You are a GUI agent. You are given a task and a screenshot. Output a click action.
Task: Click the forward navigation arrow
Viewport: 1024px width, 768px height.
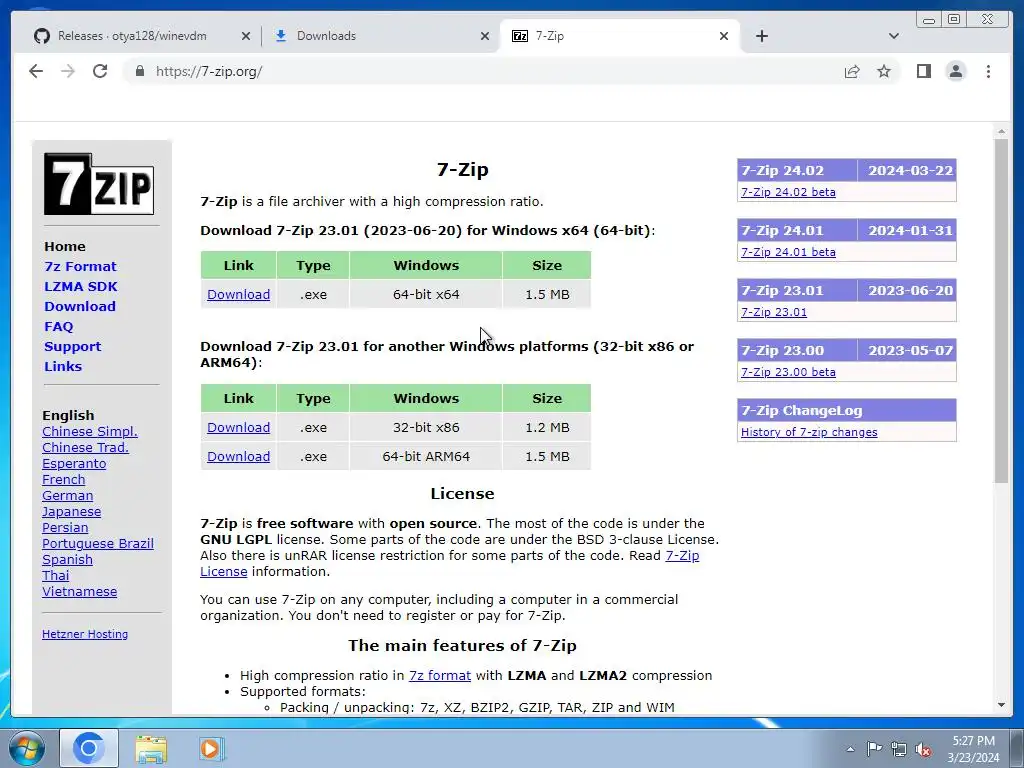tap(68, 71)
